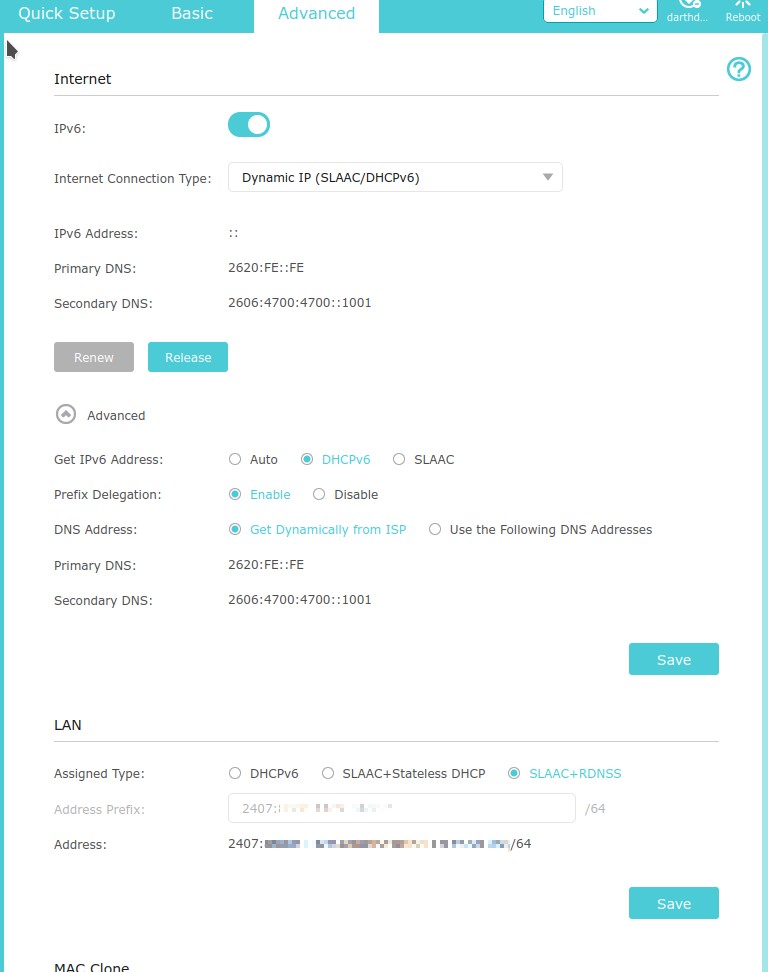Collapse the Advanced section chevron
The image size is (768, 972).
(66, 415)
